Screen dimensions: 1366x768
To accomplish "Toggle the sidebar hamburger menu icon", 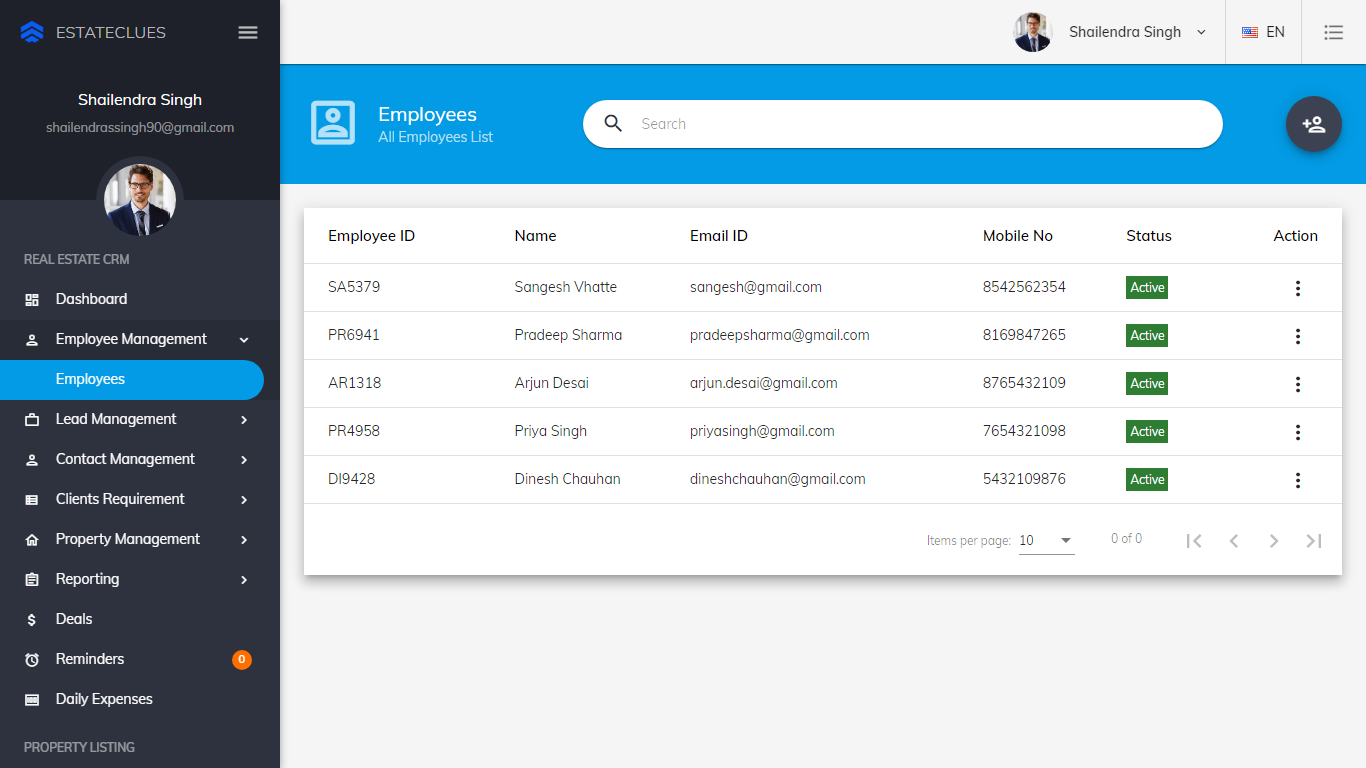I will (x=248, y=32).
